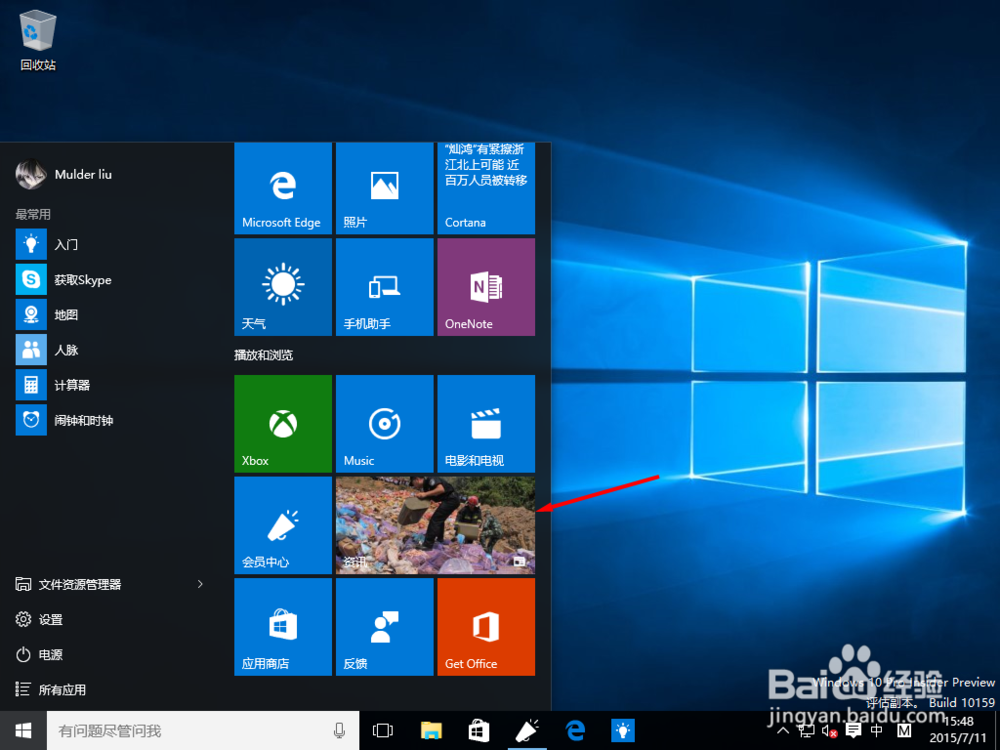The height and width of the screenshot is (750, 1000).
Task: Open the OneNote tile
Action: pos(486,287)
